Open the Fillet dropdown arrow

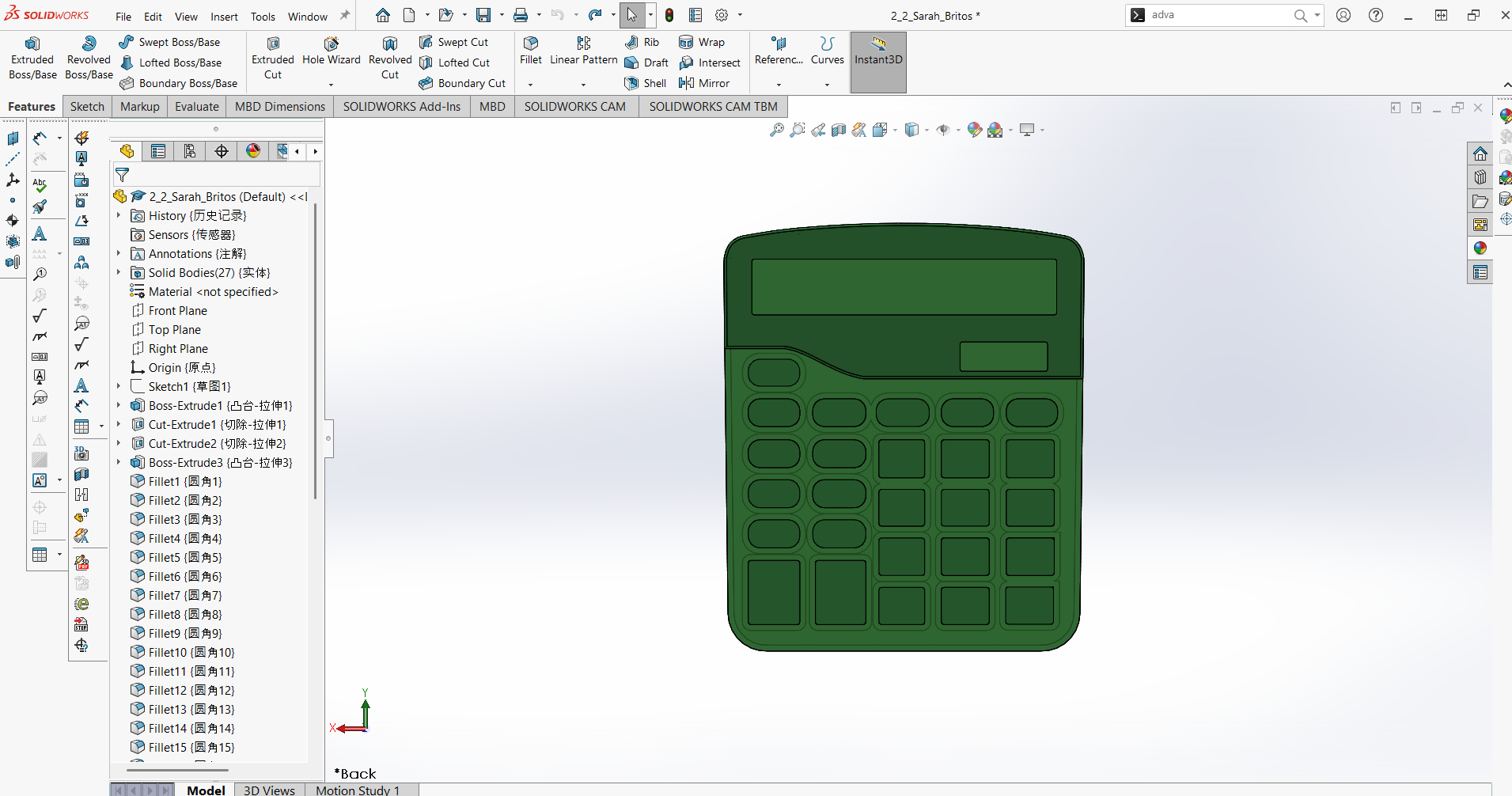531,85
